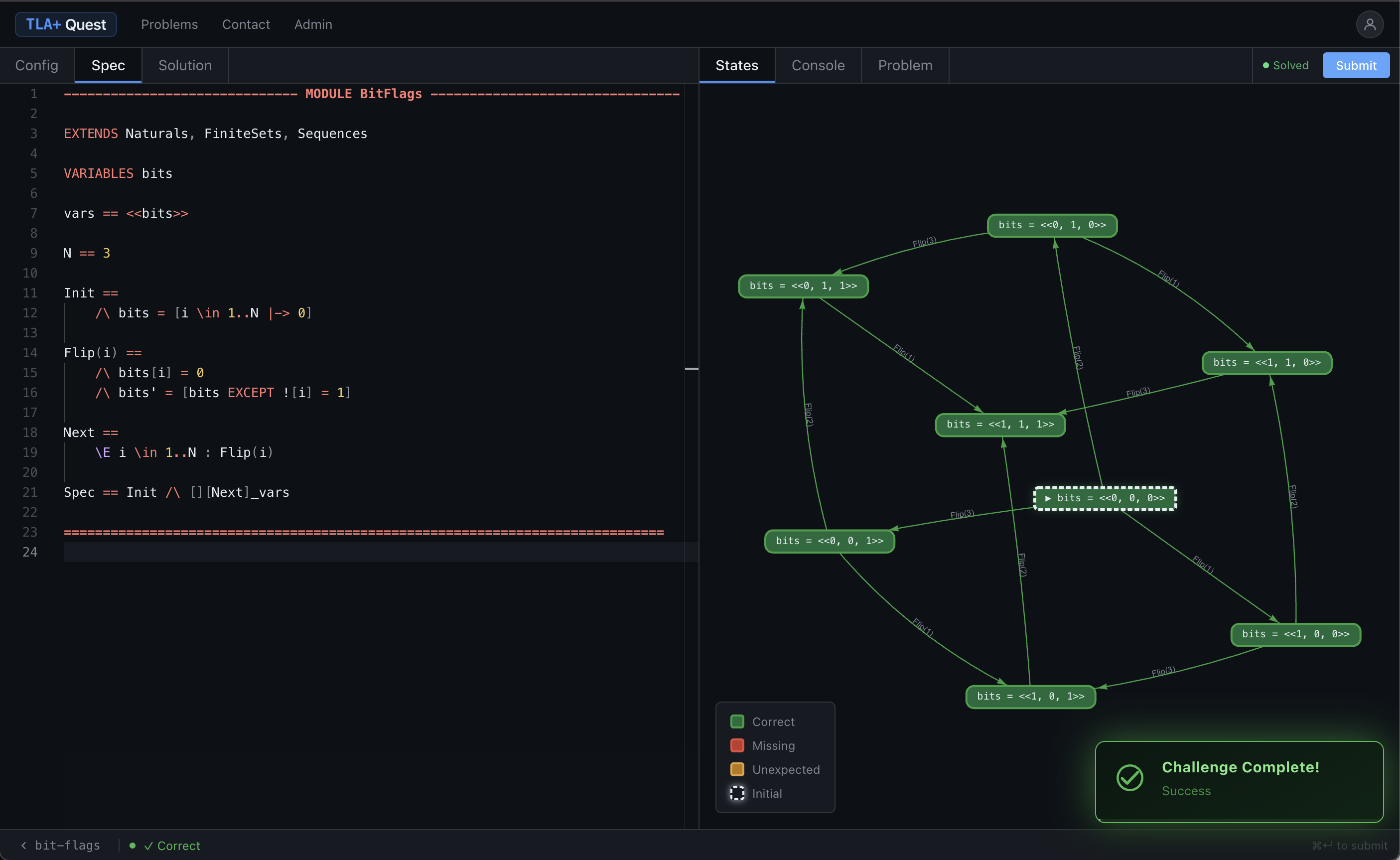Viewport: 1400px width, 860px height.
Task: Click the green Correct legend swatch
Action: [x=737, y=722]
